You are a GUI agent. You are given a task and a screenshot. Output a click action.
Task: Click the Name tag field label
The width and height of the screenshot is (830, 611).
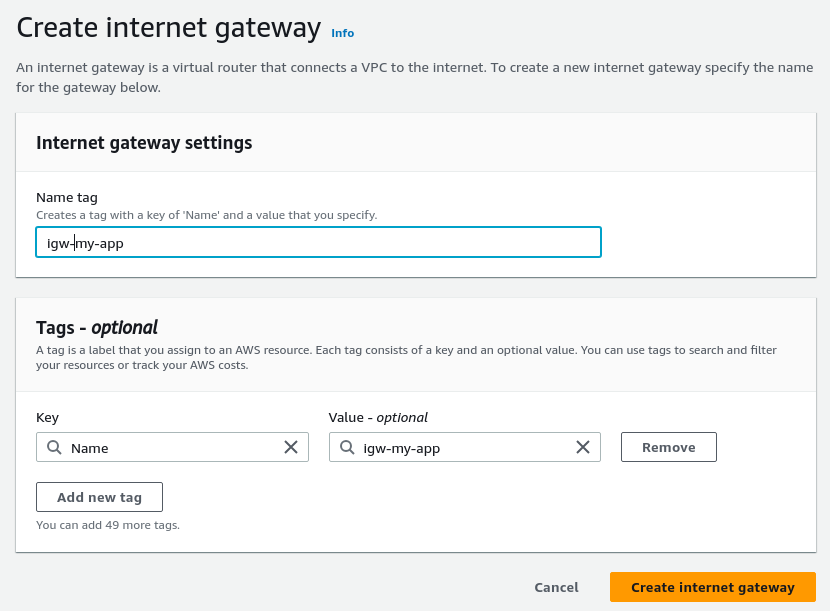pyautogui.click(x=67, y=197)
